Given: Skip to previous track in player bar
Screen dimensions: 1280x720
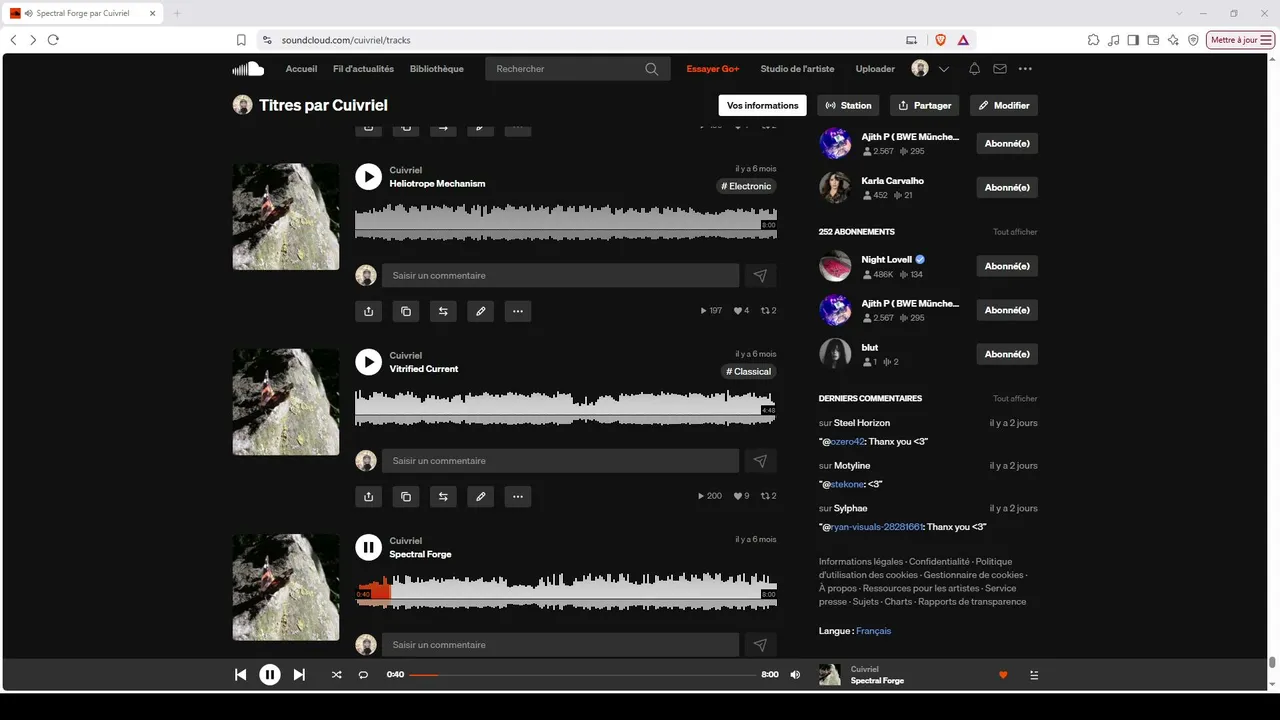Looking at the screenshot, I should click(x=240, y=675).
